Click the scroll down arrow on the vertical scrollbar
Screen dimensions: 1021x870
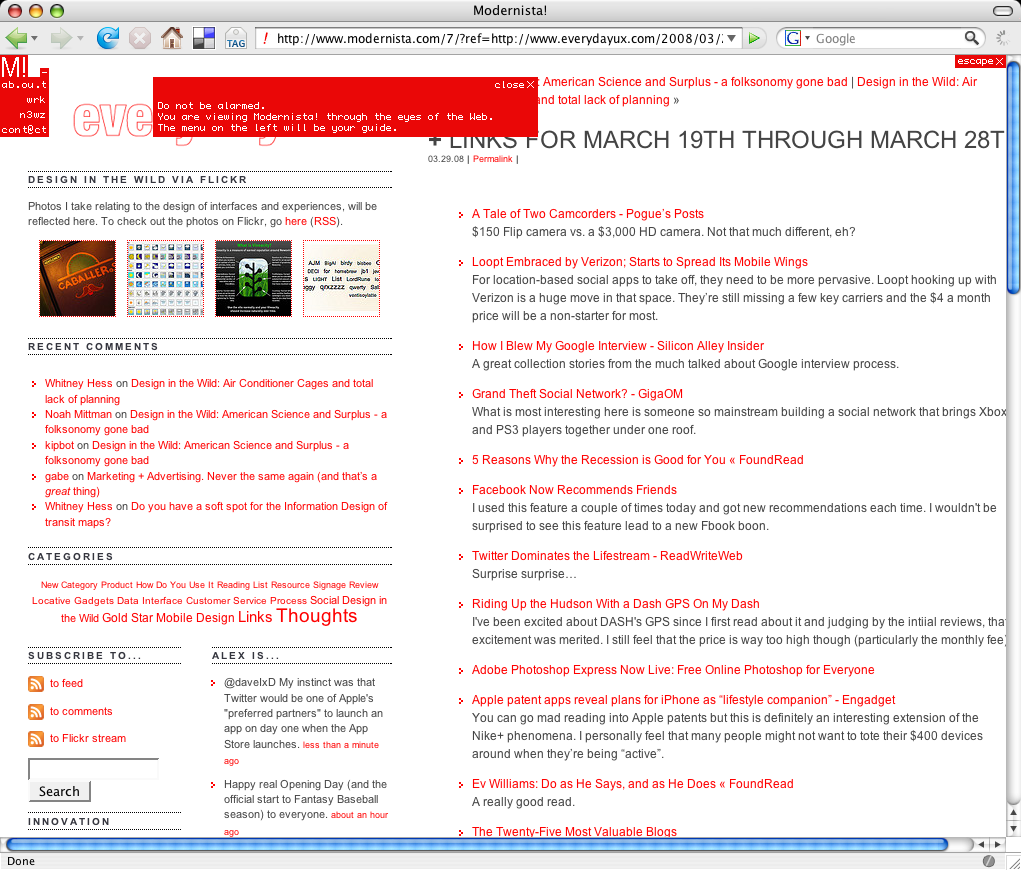click(x=1013, y=828)
